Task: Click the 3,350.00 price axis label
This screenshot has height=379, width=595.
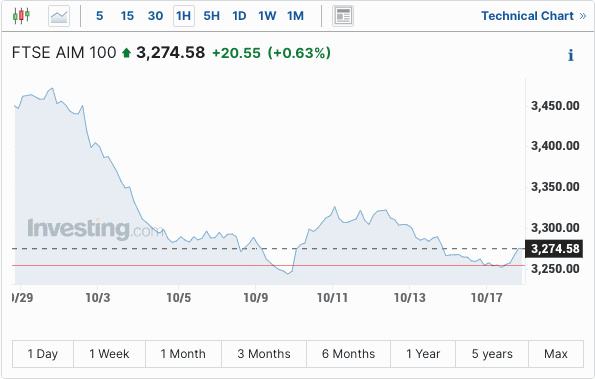Action: [555, 187]
